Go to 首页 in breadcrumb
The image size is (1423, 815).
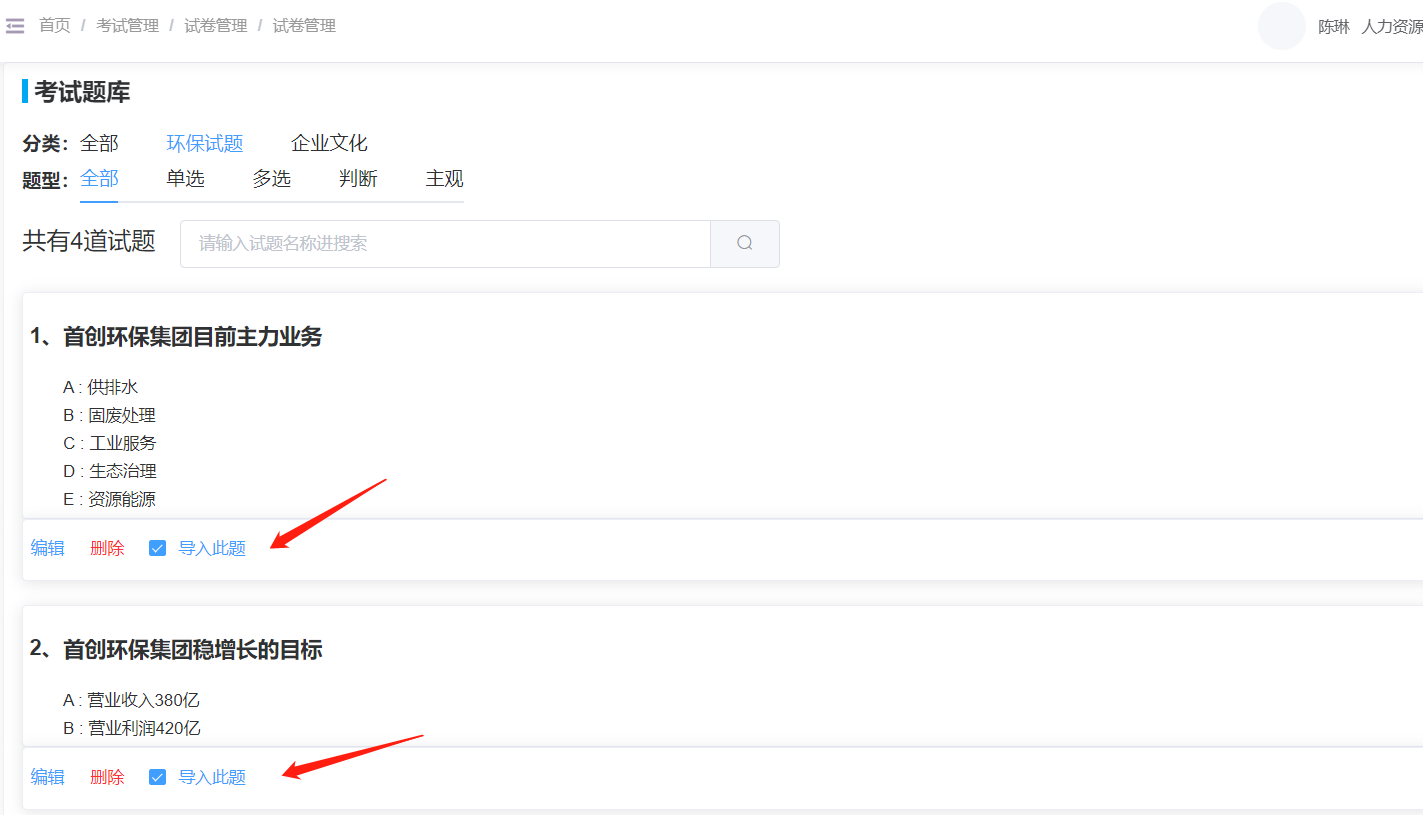pos(55,26)
